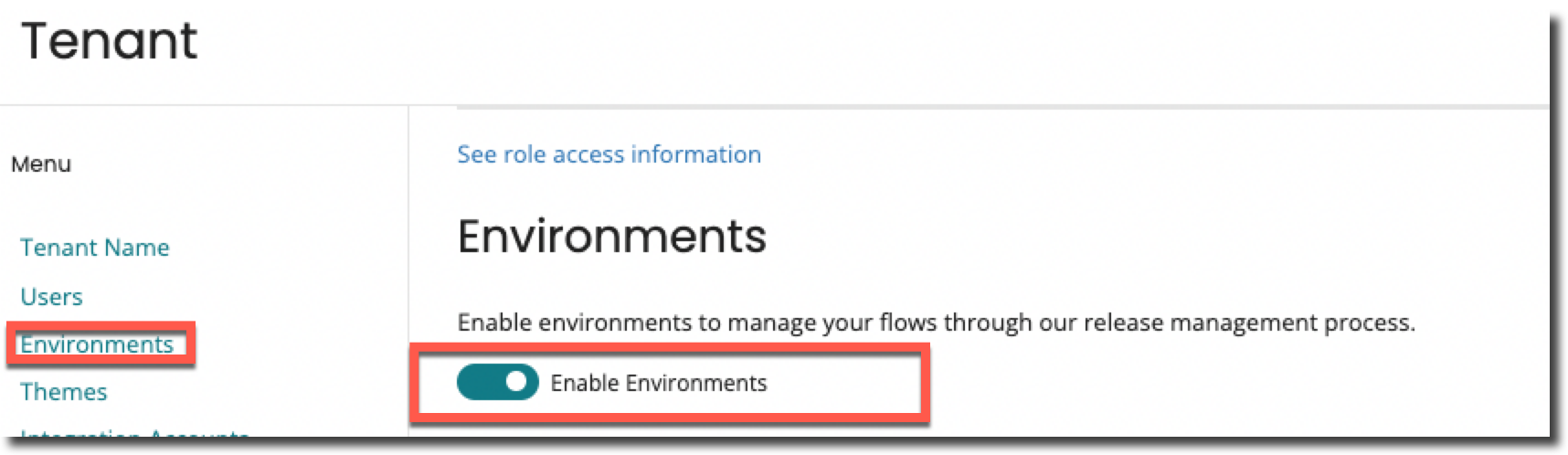The width and height of the screenshot is (1568, 455).
Task: Open Themes from the side menu
Action: (64, 392)
